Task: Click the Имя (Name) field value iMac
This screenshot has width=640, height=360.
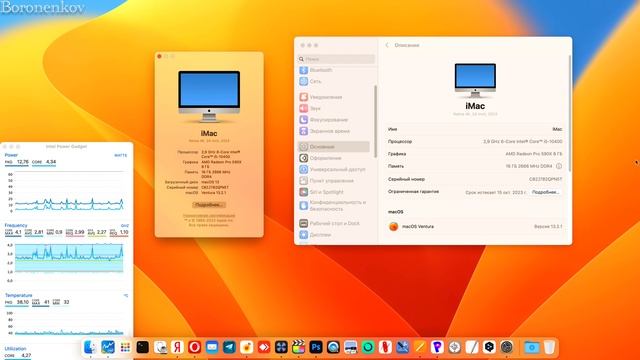Action: 557,129
